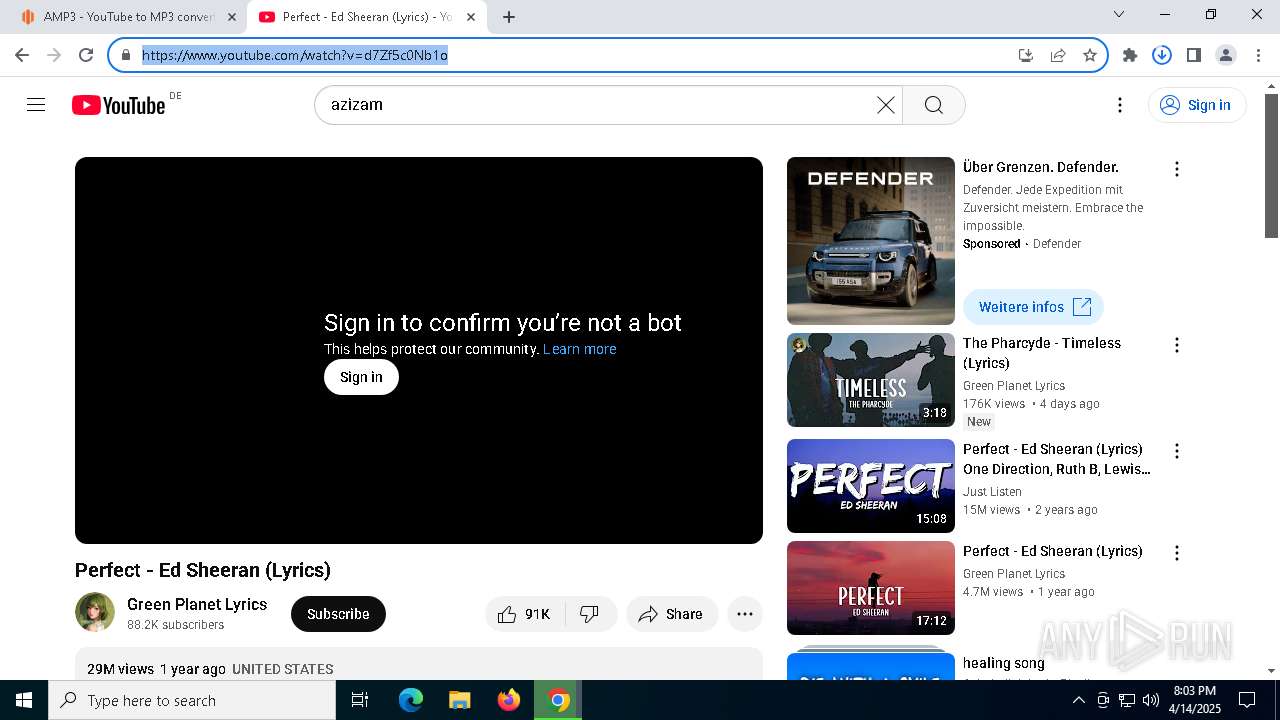1280x720 pixels.
Task: Show hidden system tray icons
Action: pyautogui.click(x=1078, y=700)
